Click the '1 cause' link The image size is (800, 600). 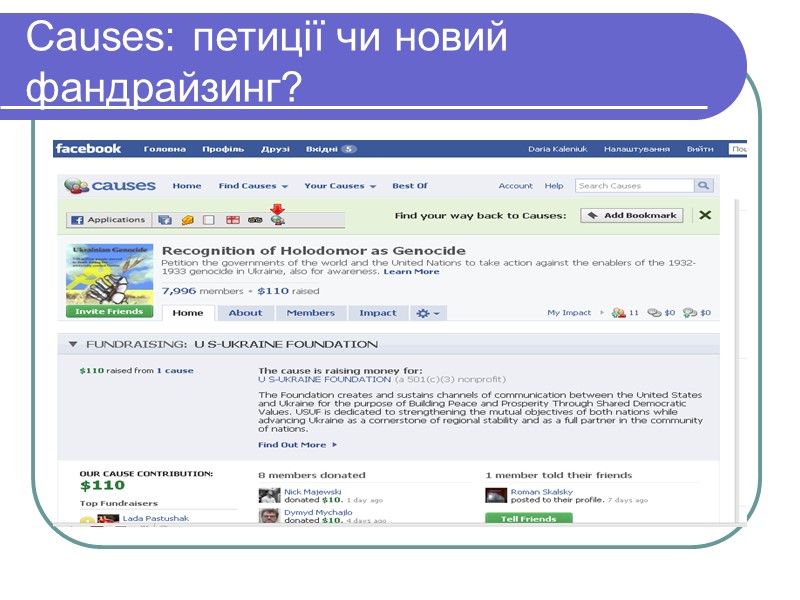tap(175, 370)
